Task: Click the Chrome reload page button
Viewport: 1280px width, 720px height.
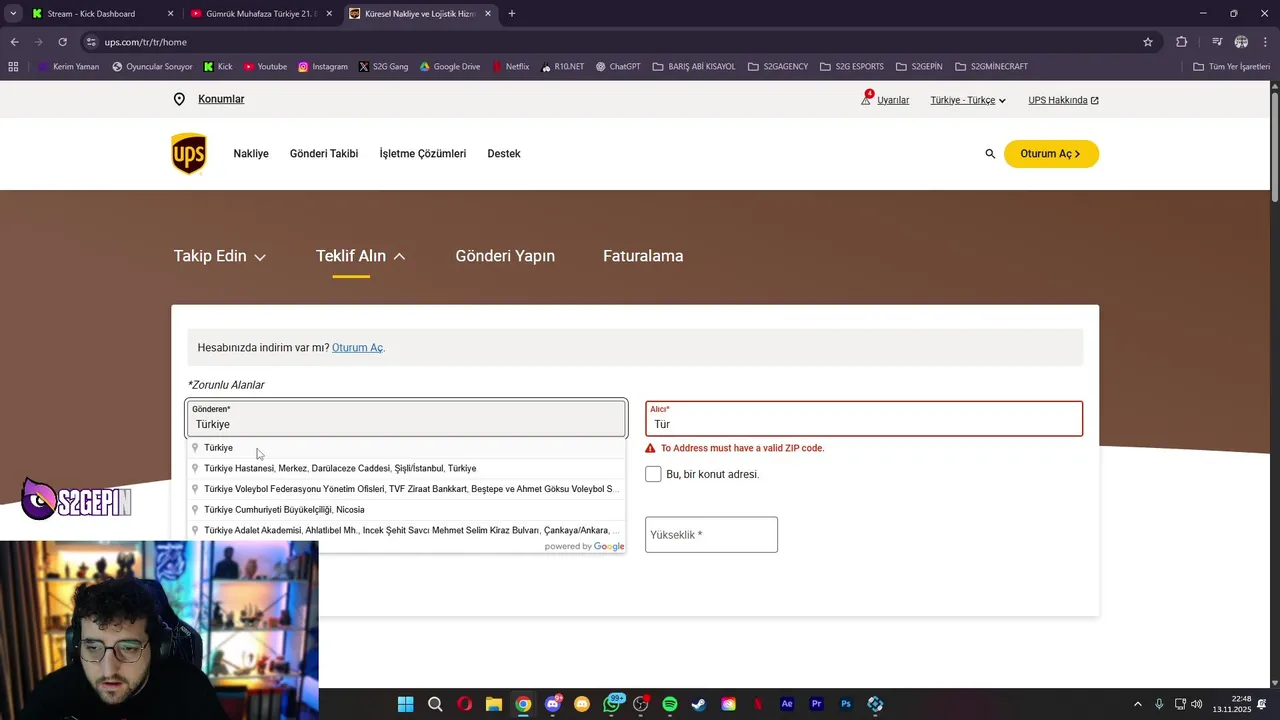Action: pos(62,42)
